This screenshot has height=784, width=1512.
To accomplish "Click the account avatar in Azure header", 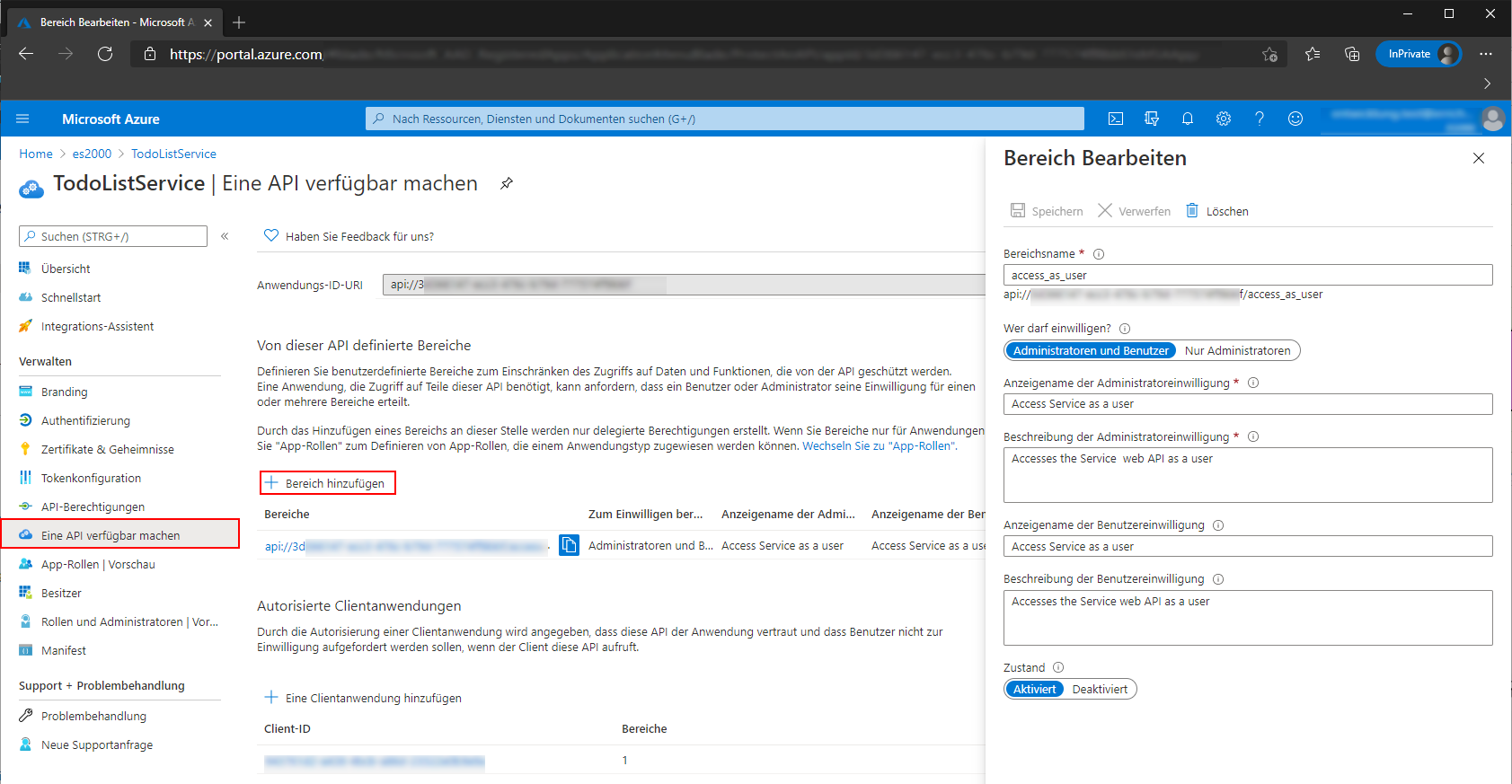I will click(1493, 119).
